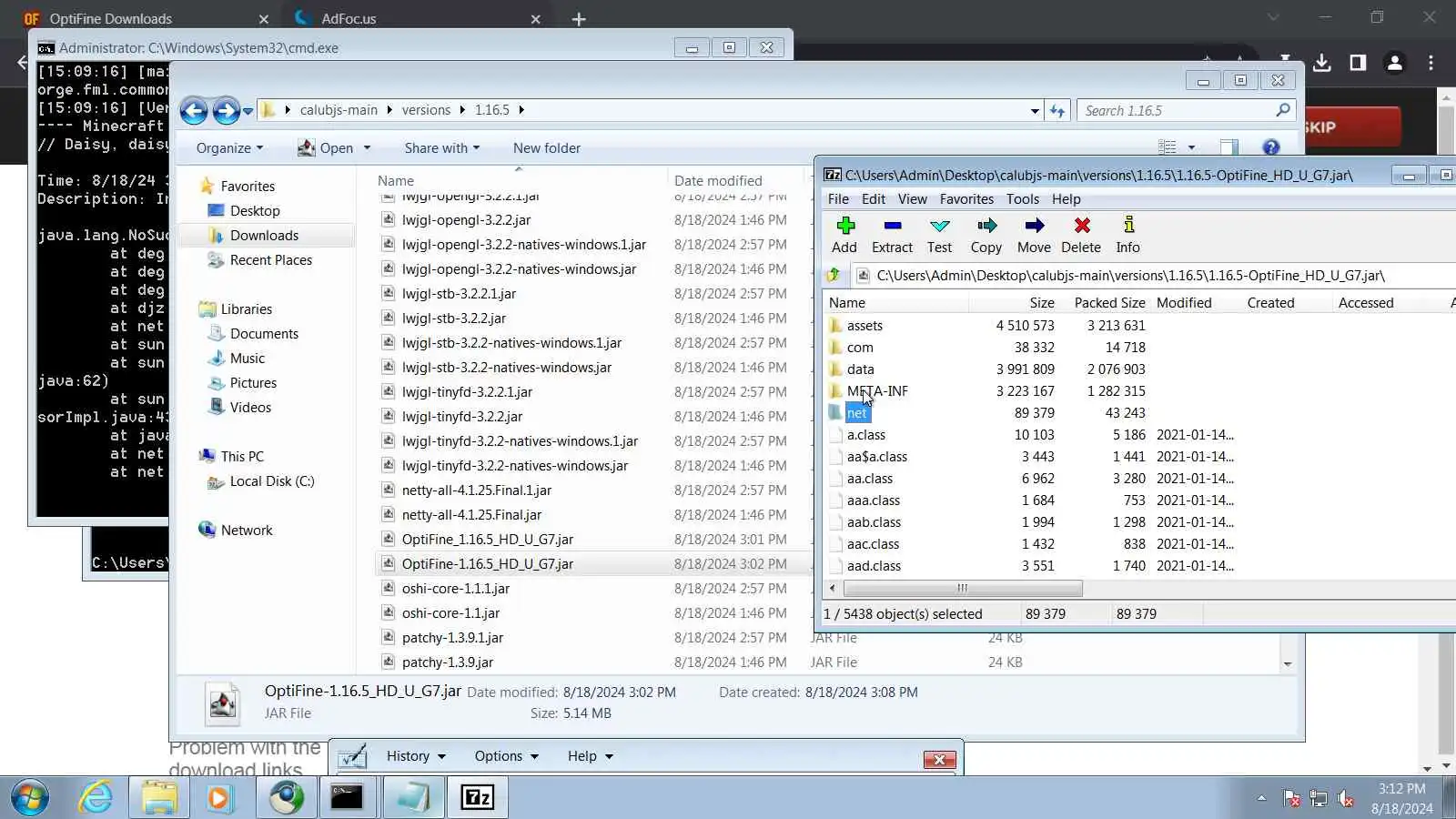The width and height of the screenshot is (1456, 819).
Task: Show the preview pane in Explorer
Action: pyautogui.click(x=1228, y=147)
